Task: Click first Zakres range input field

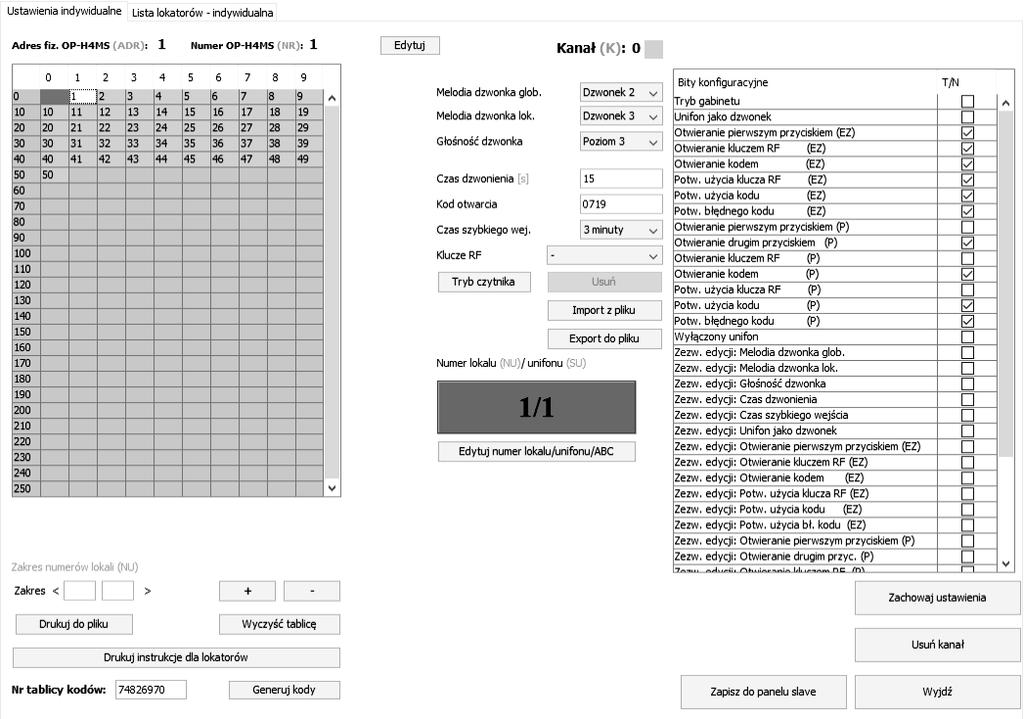Action: pyautogui.click(x=80, y=591)
